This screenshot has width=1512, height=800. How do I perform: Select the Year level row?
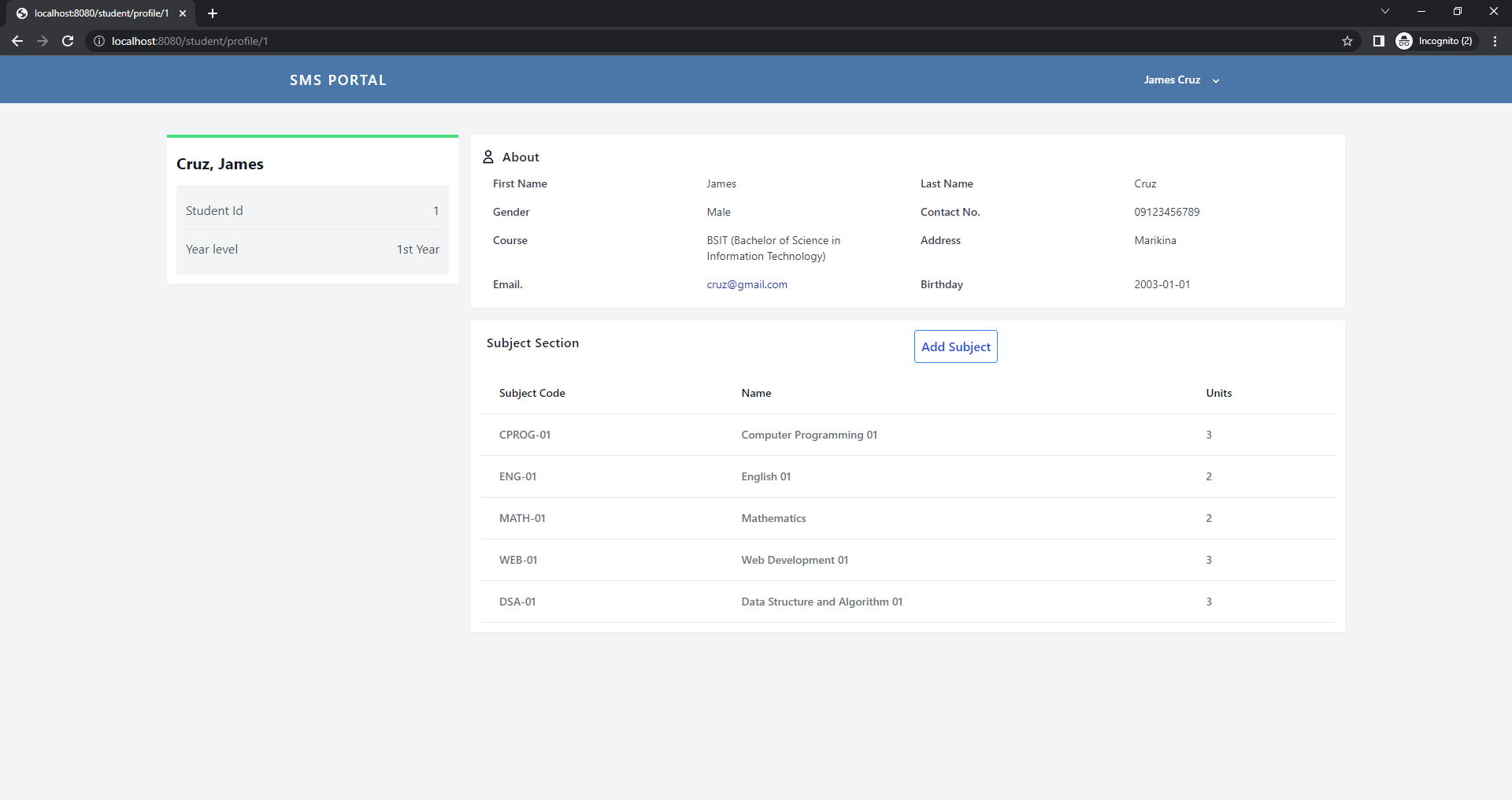(312, 249)
